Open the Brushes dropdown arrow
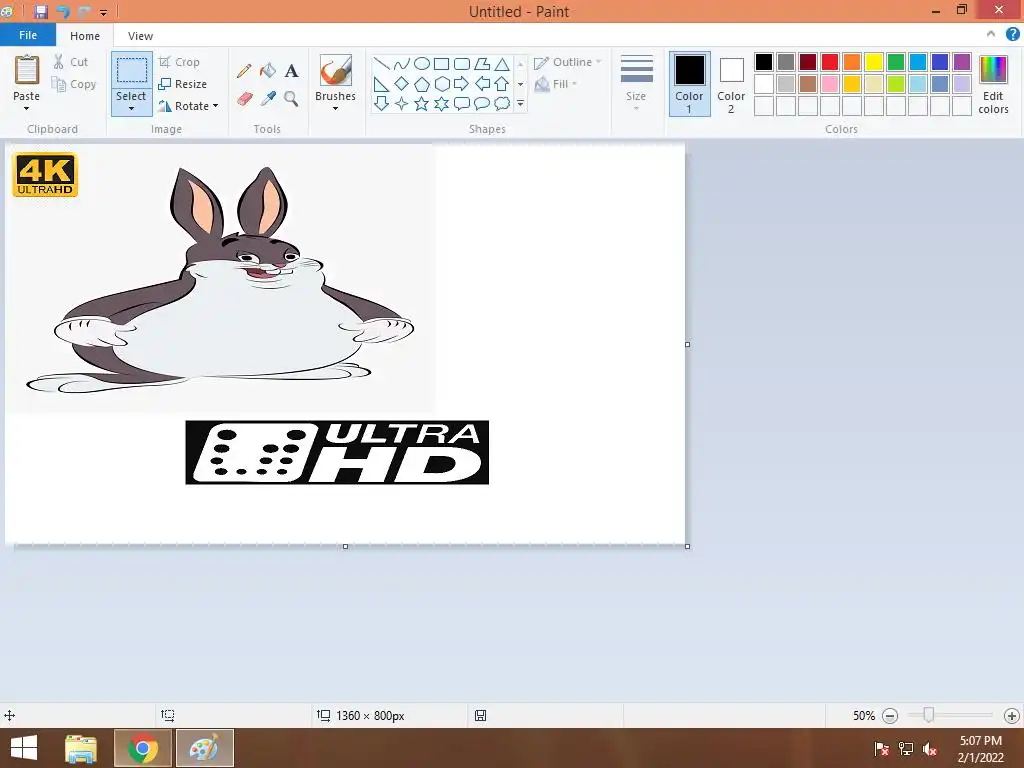Screen dimensions: 1024x768 tap(336, 108)
